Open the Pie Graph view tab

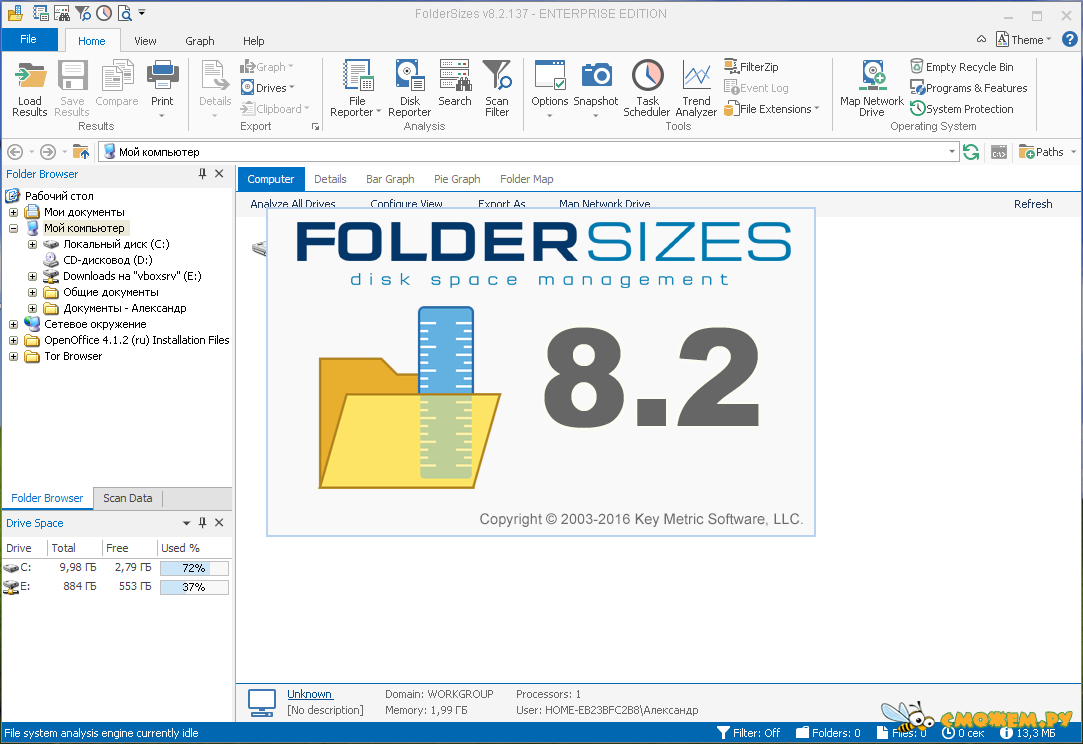457,179
